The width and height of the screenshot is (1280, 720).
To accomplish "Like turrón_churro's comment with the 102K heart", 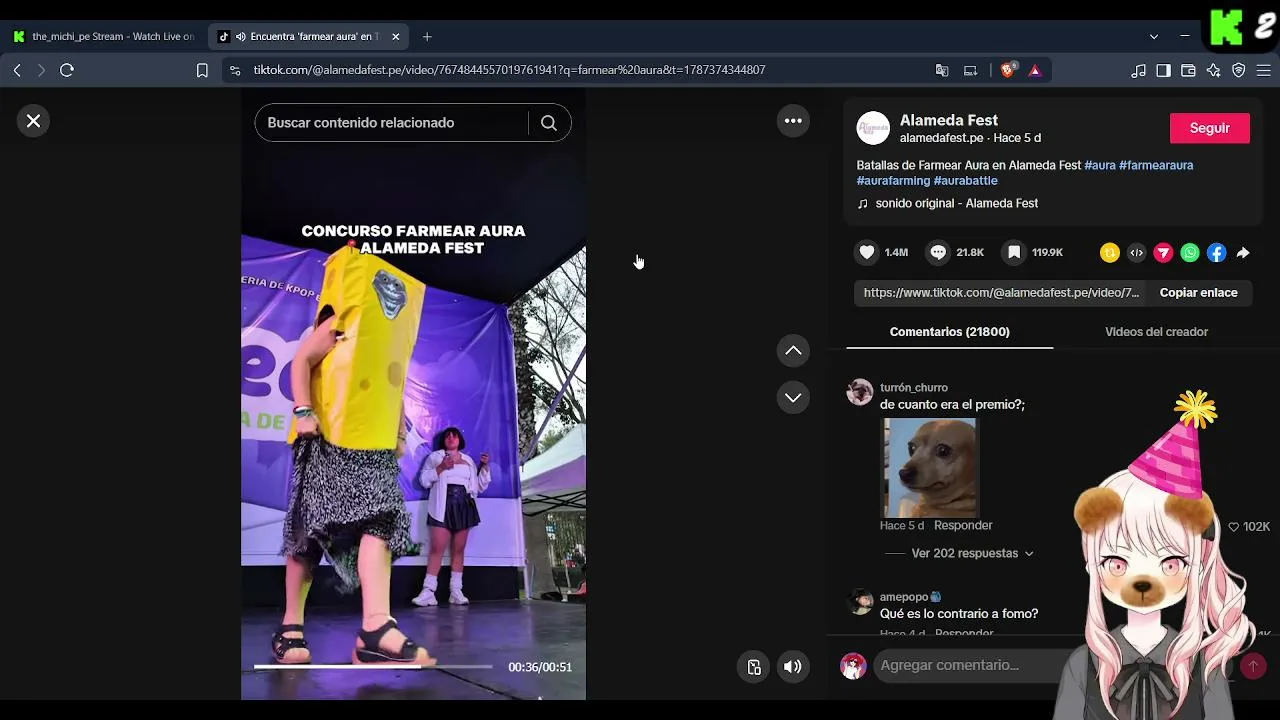I will pos(1234,527).
